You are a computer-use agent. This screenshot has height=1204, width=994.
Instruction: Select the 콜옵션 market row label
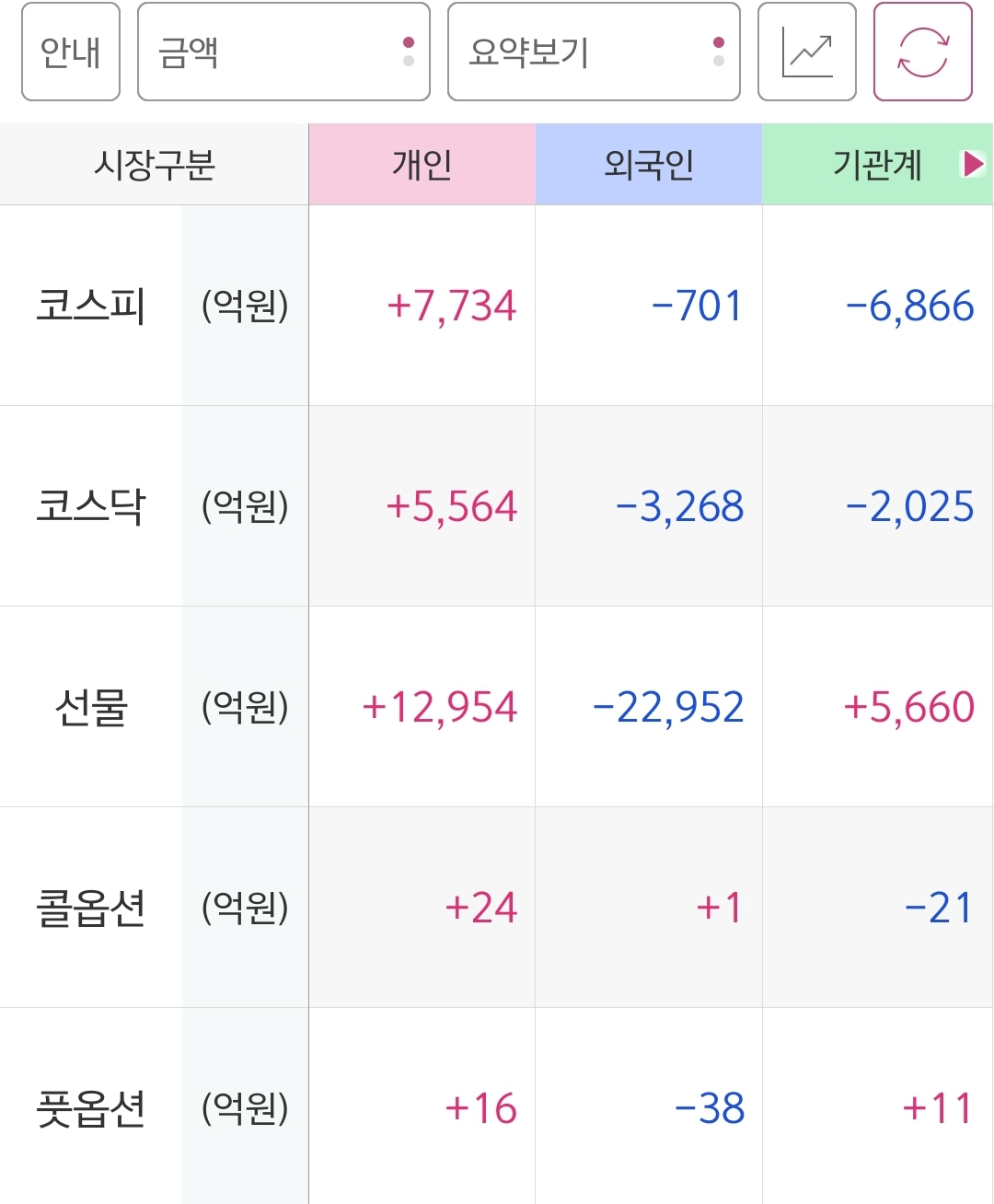(90, 908)
